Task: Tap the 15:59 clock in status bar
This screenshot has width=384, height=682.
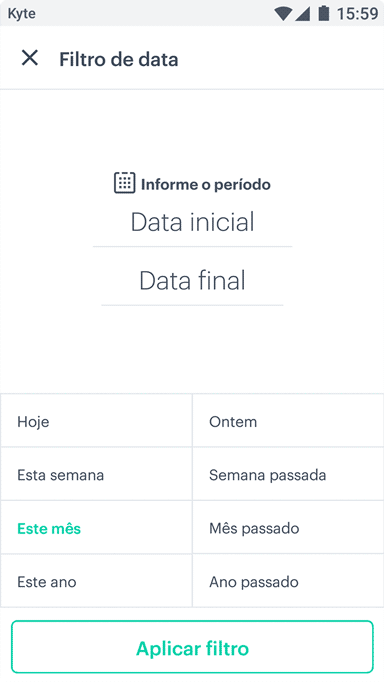Action: (357, 14)
